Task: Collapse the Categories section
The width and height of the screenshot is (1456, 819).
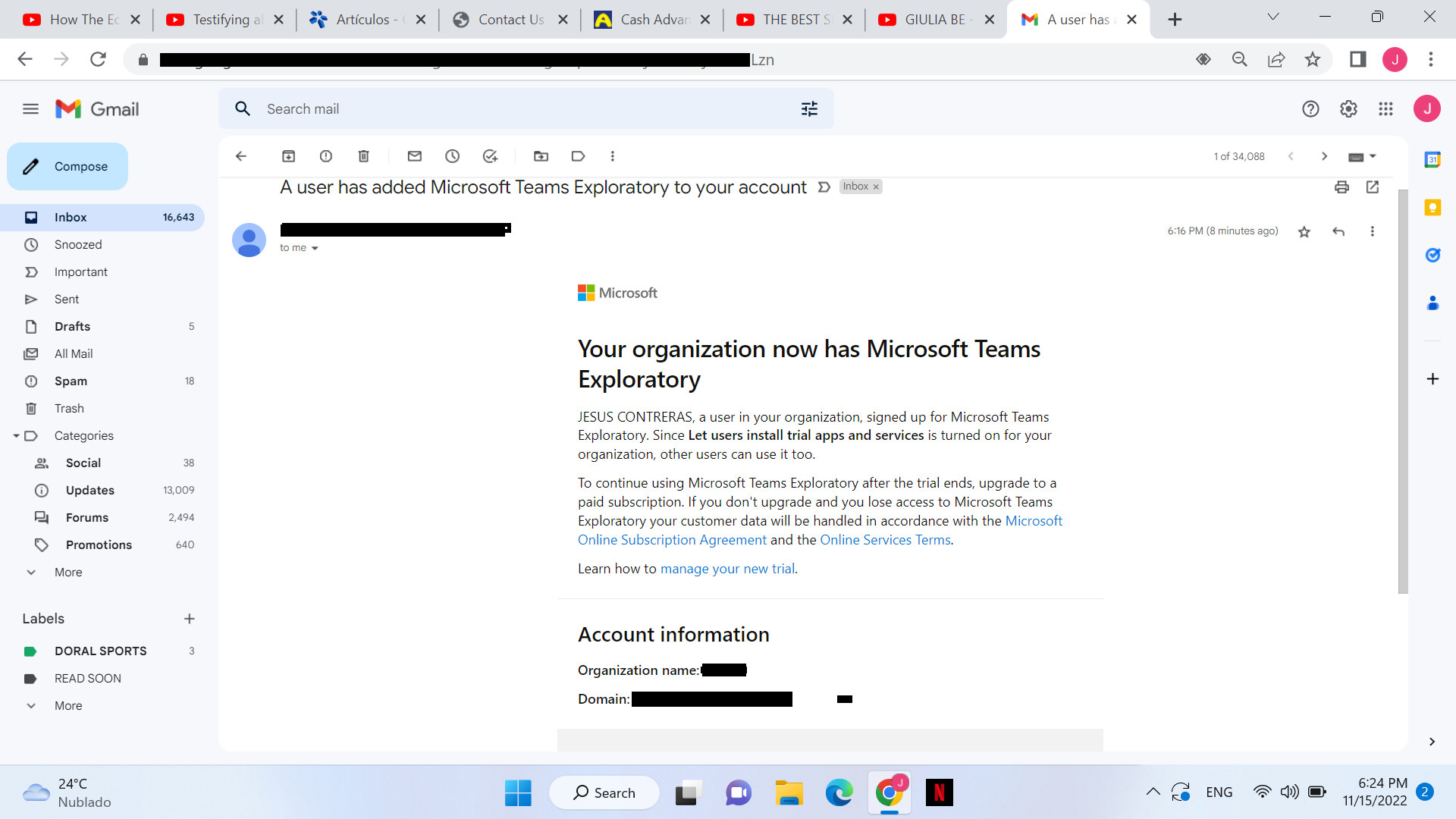Action: coord(17,435)
